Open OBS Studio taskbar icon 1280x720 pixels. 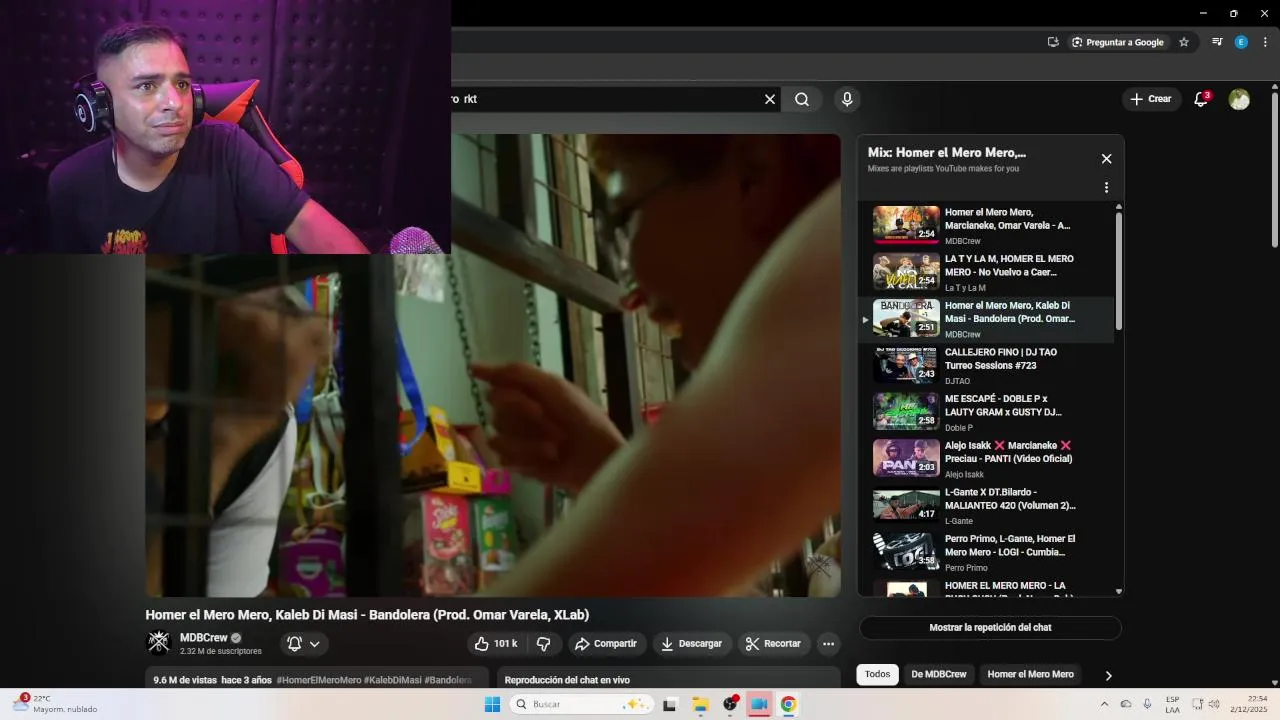(730, 704)
